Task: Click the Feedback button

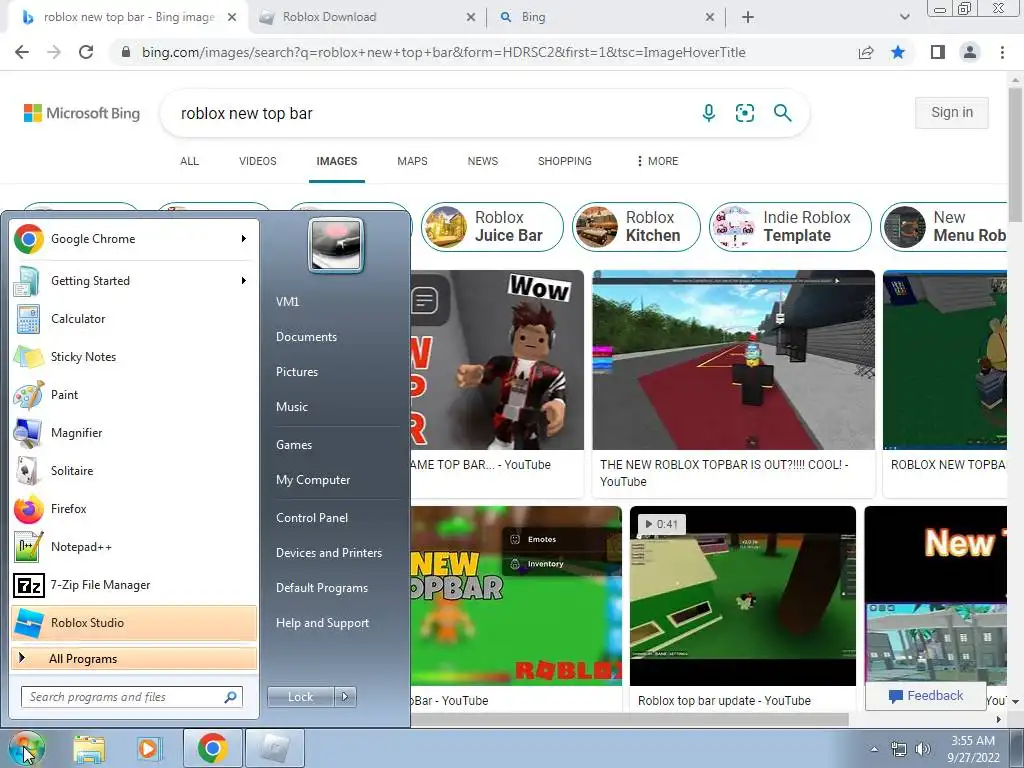Action: [x=925, y=696]
